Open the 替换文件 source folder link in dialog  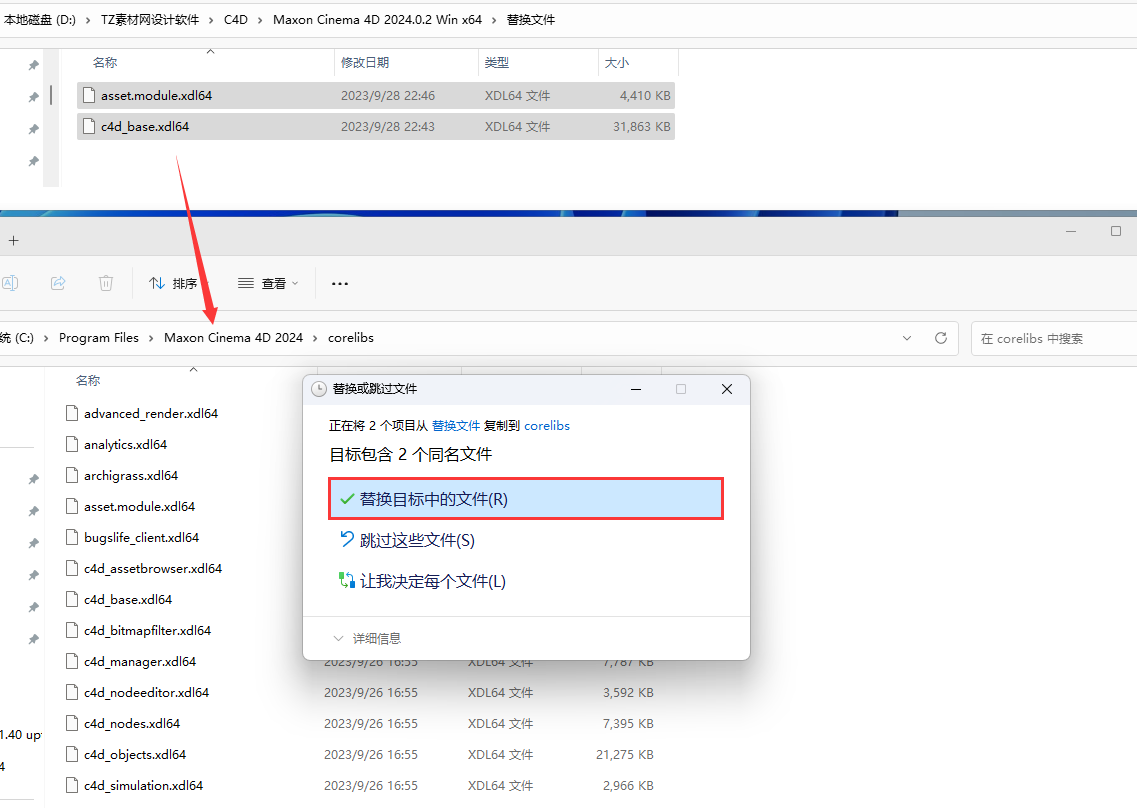click(455, 426)
